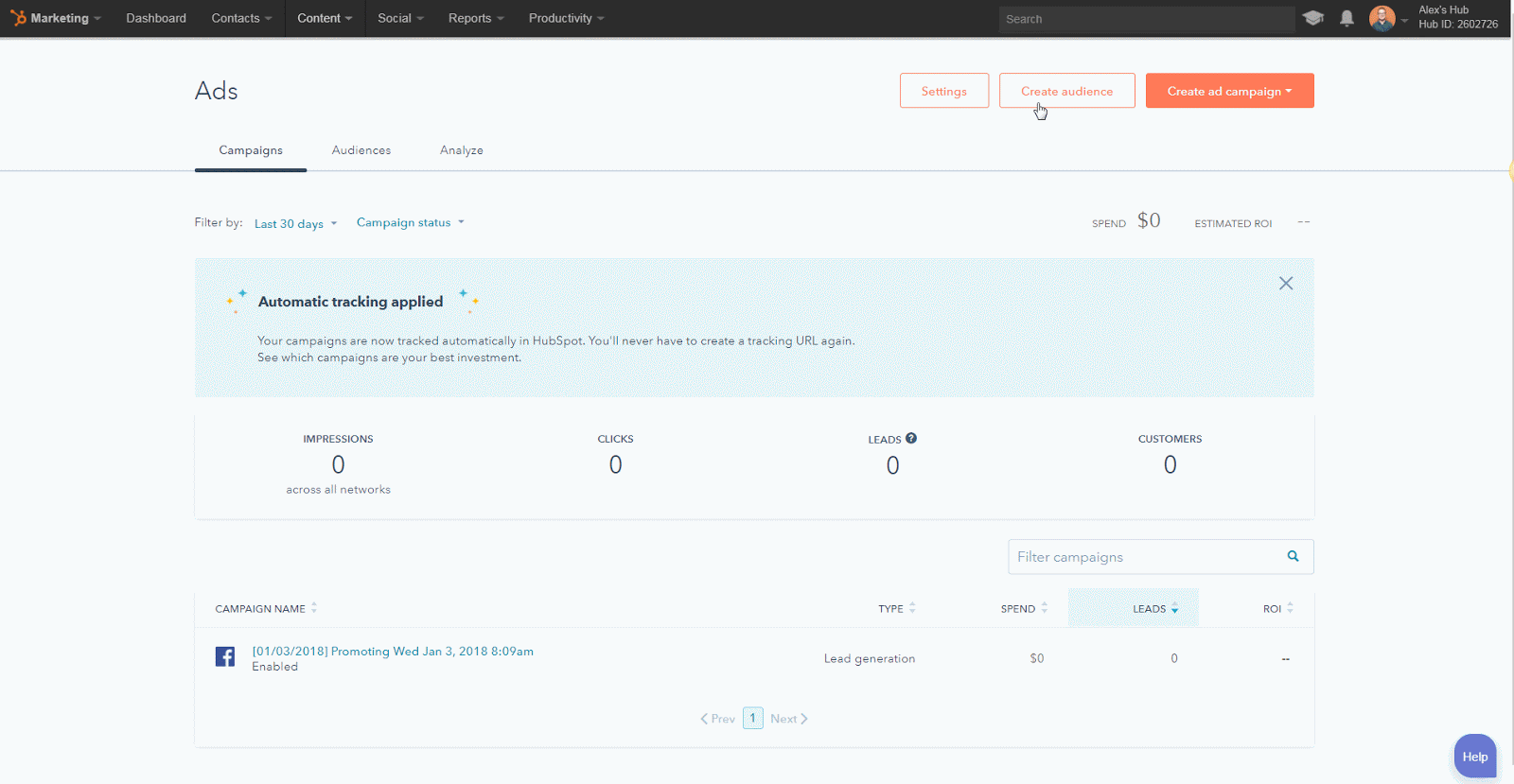
Task: Open the notifications bell
Action: click(x=1347, y=18)
